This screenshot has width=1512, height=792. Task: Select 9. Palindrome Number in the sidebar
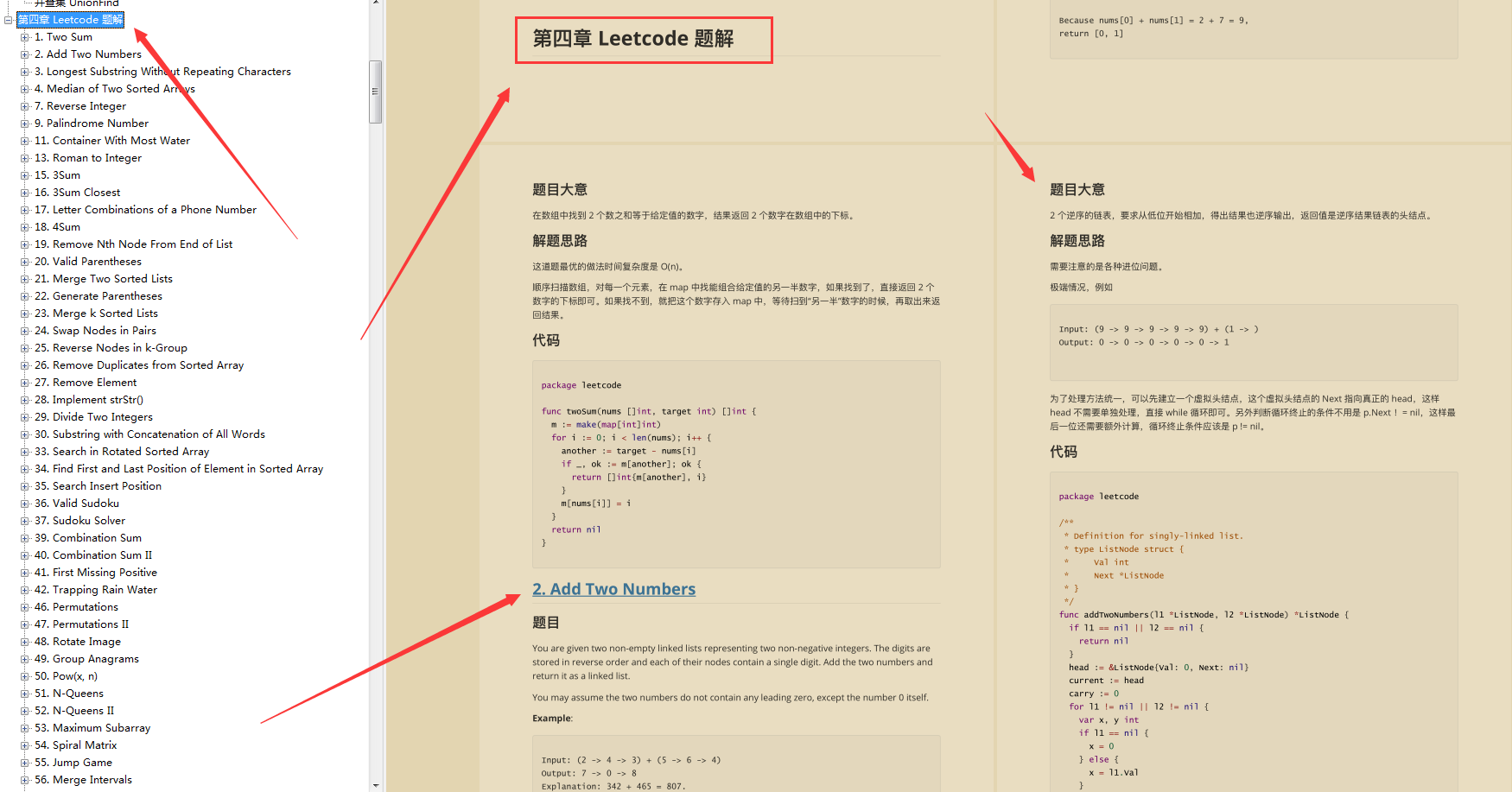(92, 123)
